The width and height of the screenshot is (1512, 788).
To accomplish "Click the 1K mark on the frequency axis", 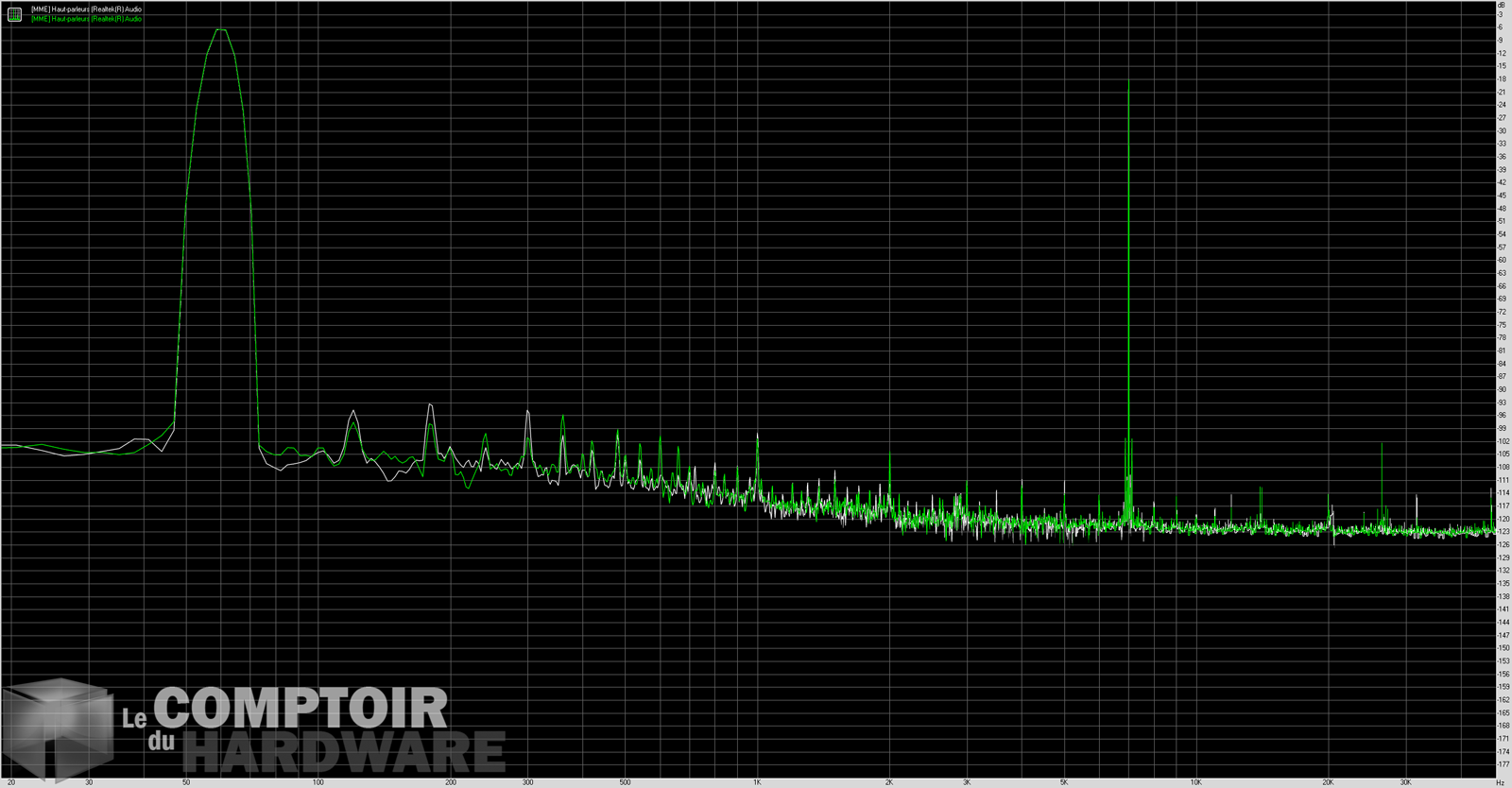I will 757,782.
